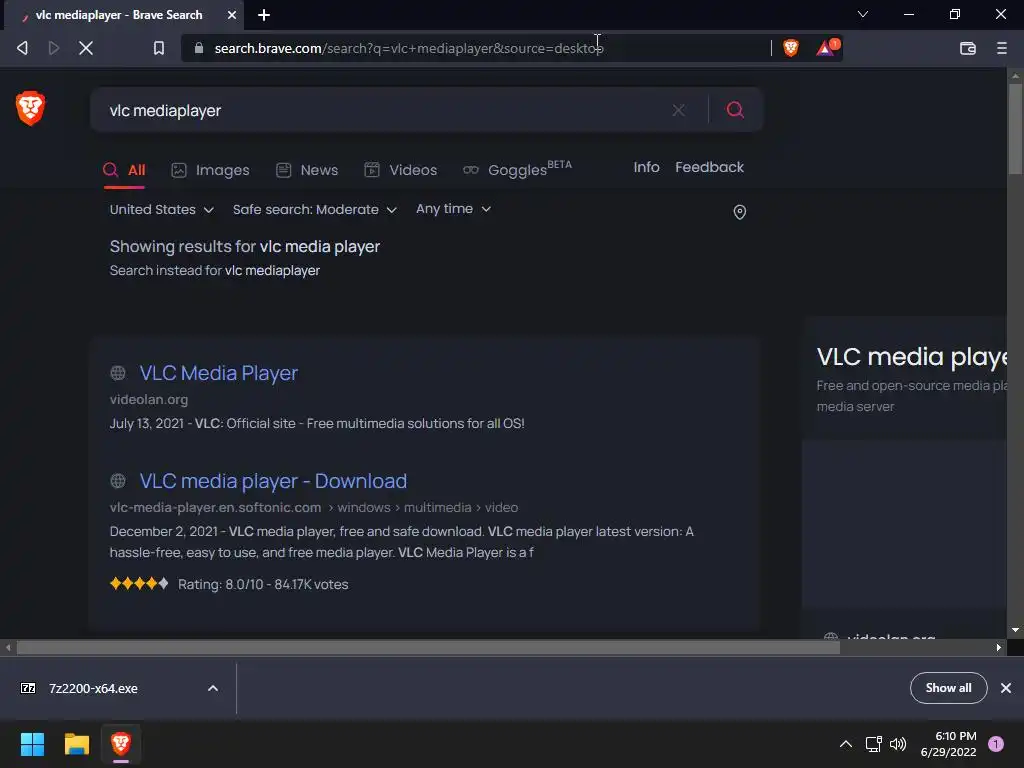Switch to News results tab
The width and height of the screenshot is (1024, 768).
click(x=307, y=170)
